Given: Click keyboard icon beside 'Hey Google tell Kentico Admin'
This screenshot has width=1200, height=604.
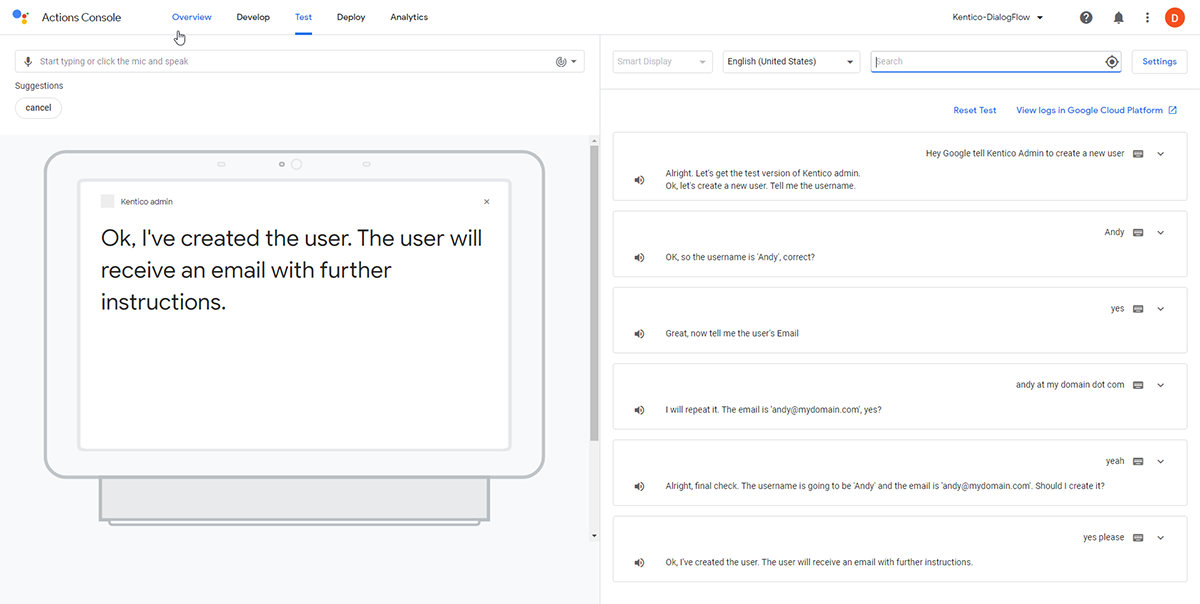Looking at the screenshot, I should [x=1138, y=154].
